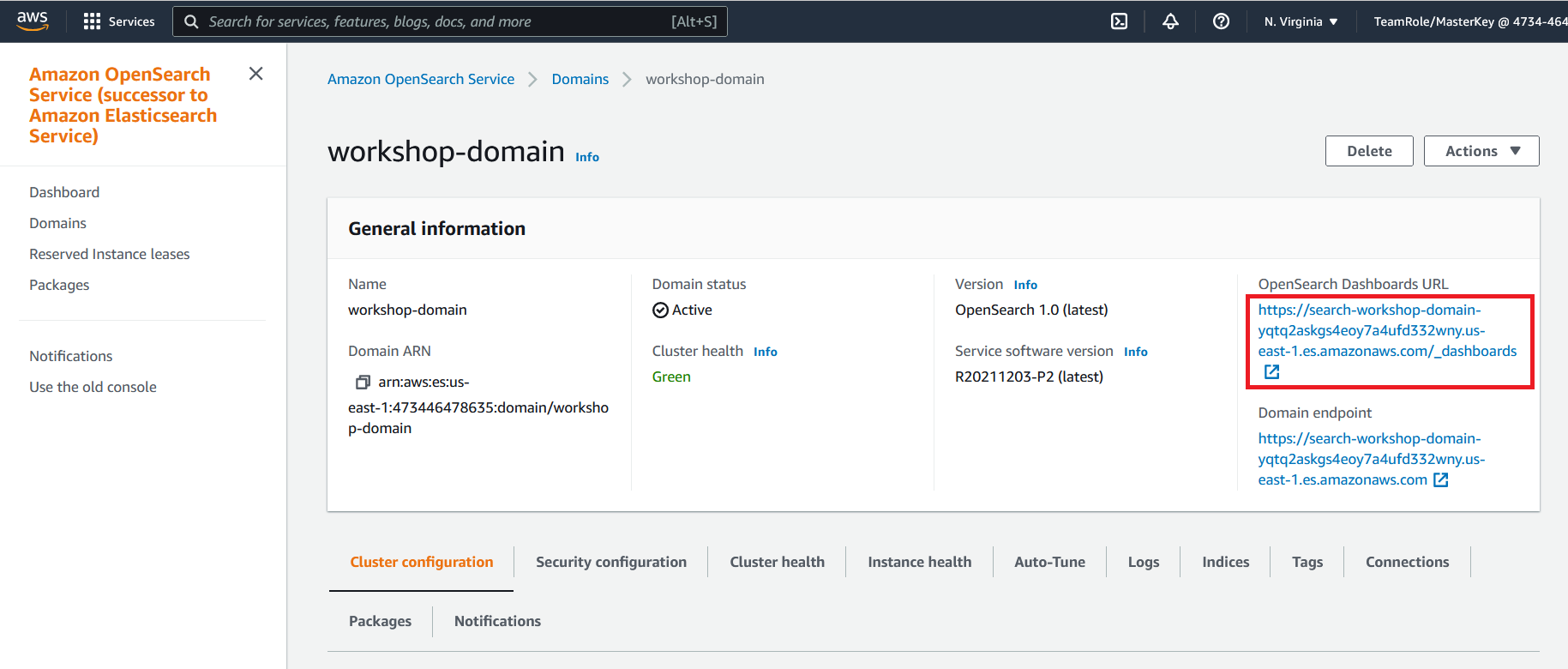This screenshot has width=1568, height=669.
Task: Open Dashboards URL external link icon
Action: 1271,371
